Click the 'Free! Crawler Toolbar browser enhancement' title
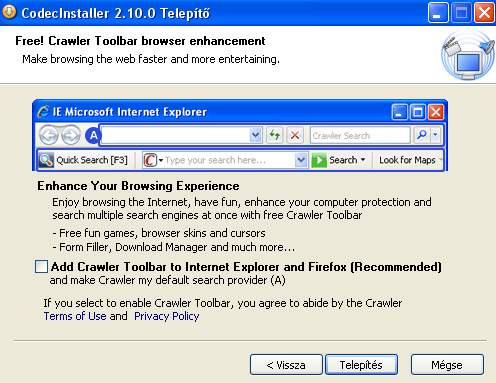The height and width of the screenshot is (383, 496). tap(140, 41)
